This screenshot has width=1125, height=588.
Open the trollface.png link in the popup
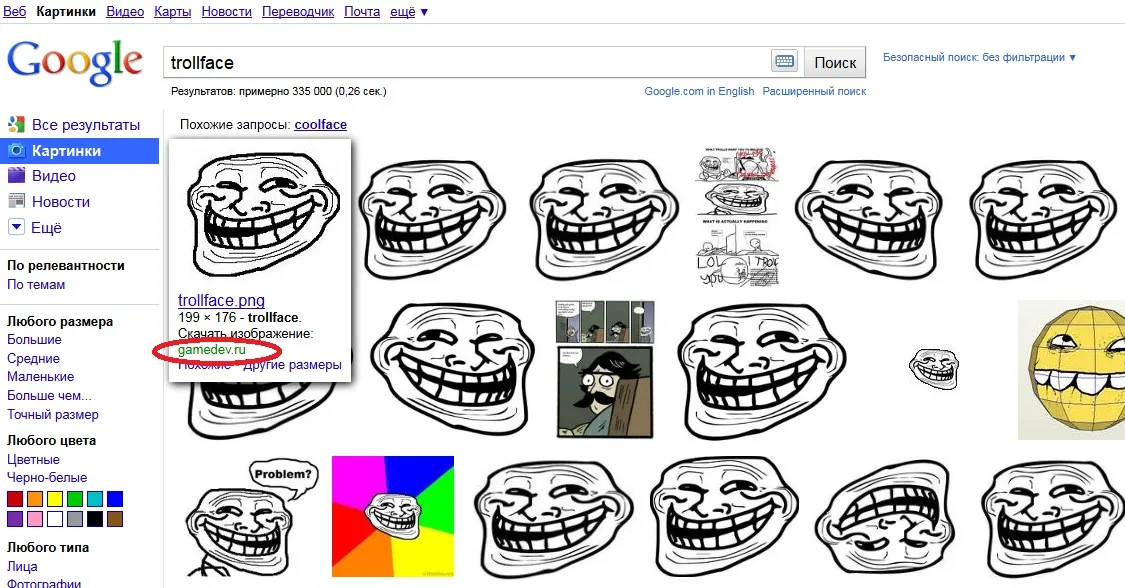pyautogui.click(x=221, y=300)
